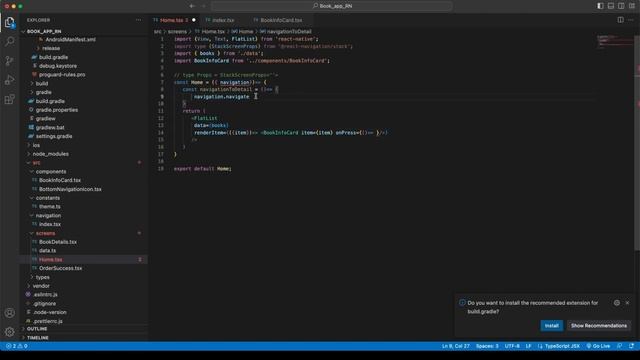Viewport: 640px width, 360px height.
Task: Change indentation via Spaces status item
Action: coord(487,346)
